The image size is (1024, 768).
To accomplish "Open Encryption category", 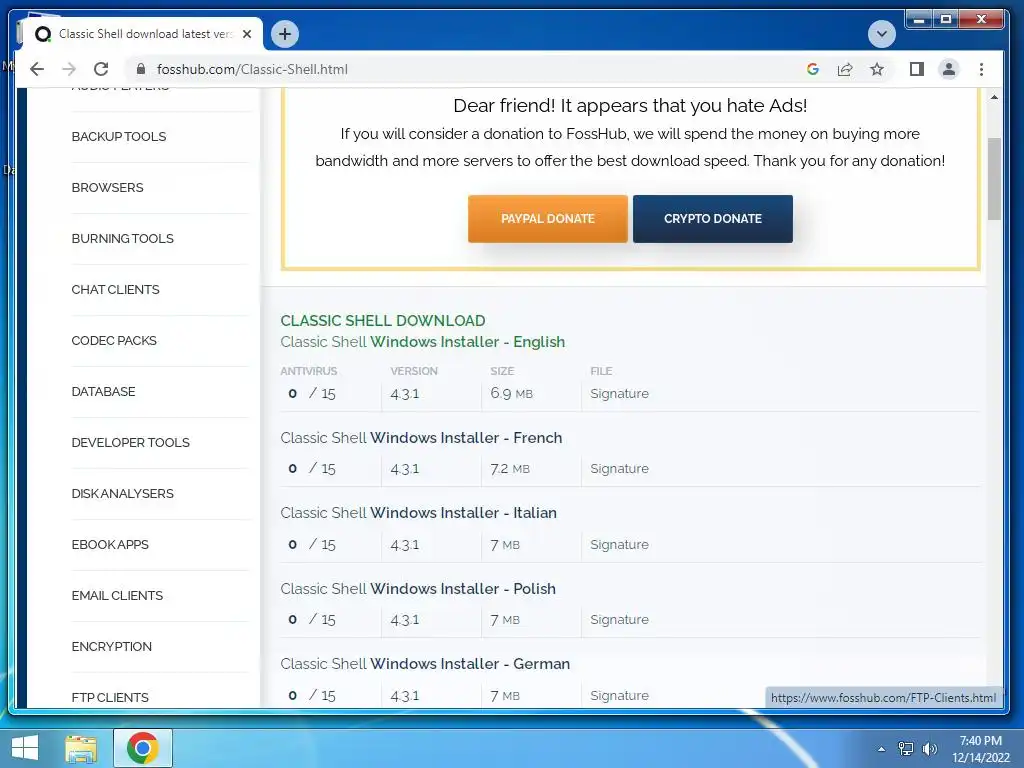I will click(112, 646).
